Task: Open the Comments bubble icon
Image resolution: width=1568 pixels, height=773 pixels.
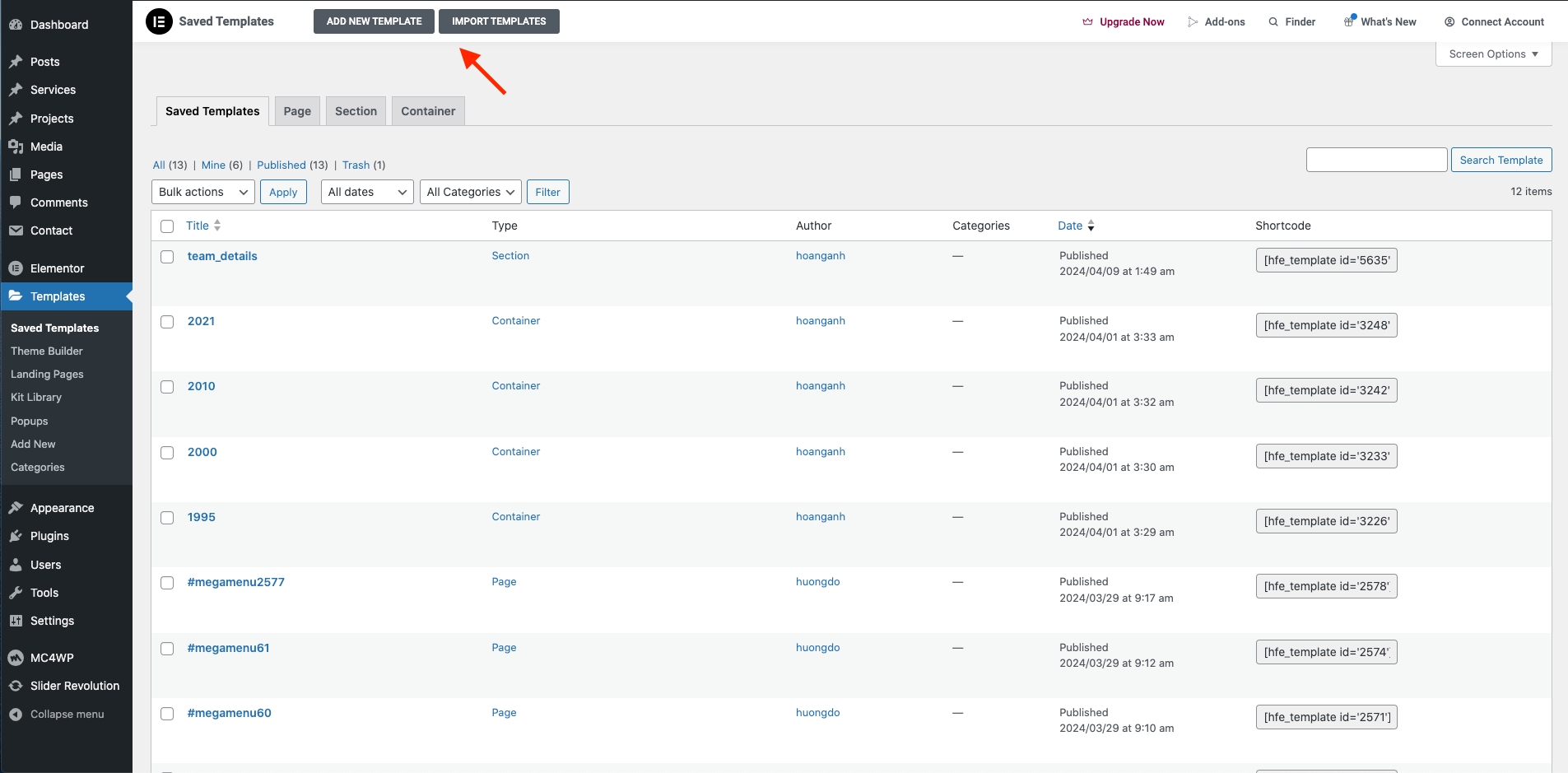Action: pos(16,203)
